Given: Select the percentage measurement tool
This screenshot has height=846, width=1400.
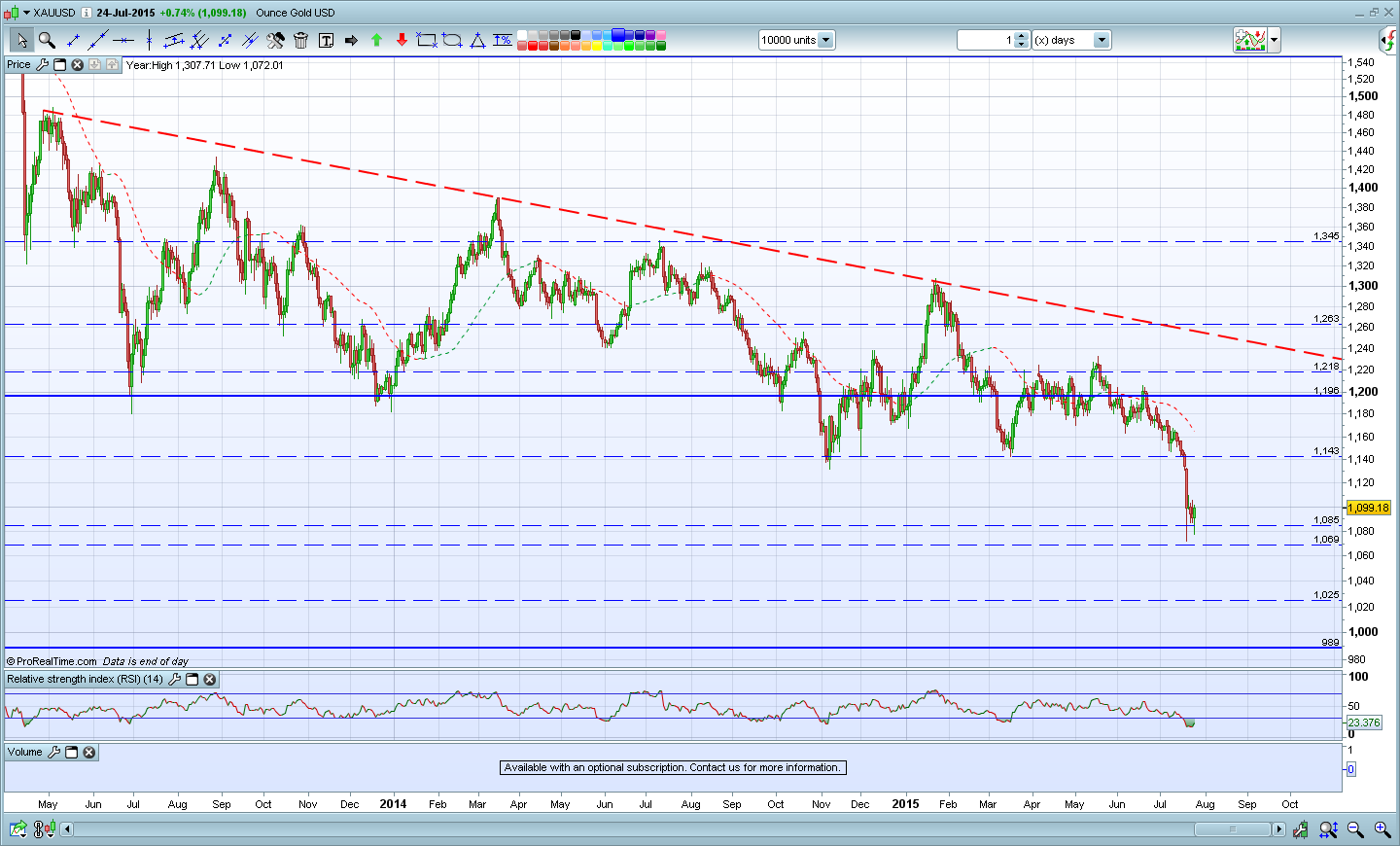Looking at the screenshot, I should click(503, 40).
